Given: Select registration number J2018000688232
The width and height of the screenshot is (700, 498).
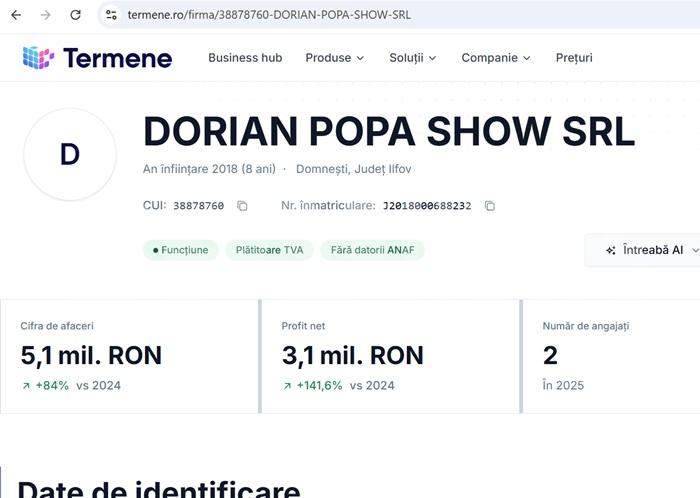Looking at the screenshot, I should coord(427,206).
